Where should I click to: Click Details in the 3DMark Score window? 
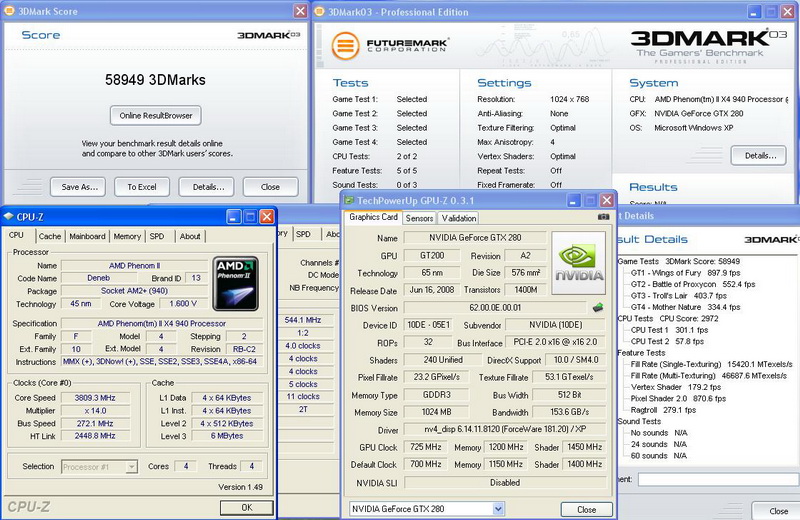(207, 187)
